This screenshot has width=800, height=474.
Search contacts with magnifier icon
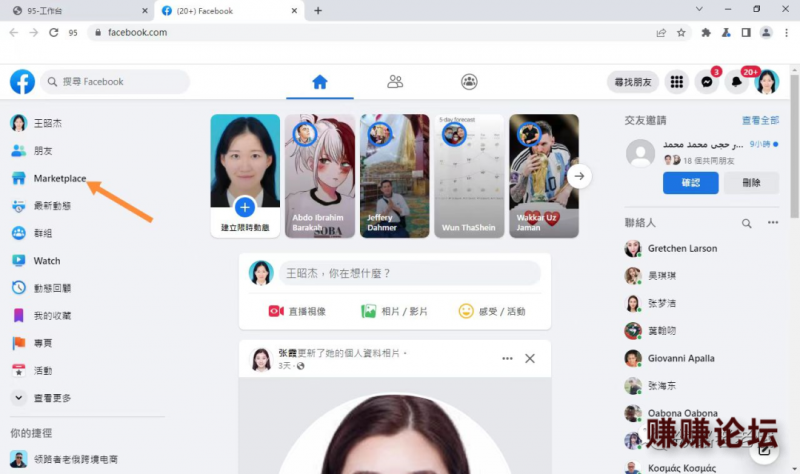pyautogui.click(x=746, y=223)
